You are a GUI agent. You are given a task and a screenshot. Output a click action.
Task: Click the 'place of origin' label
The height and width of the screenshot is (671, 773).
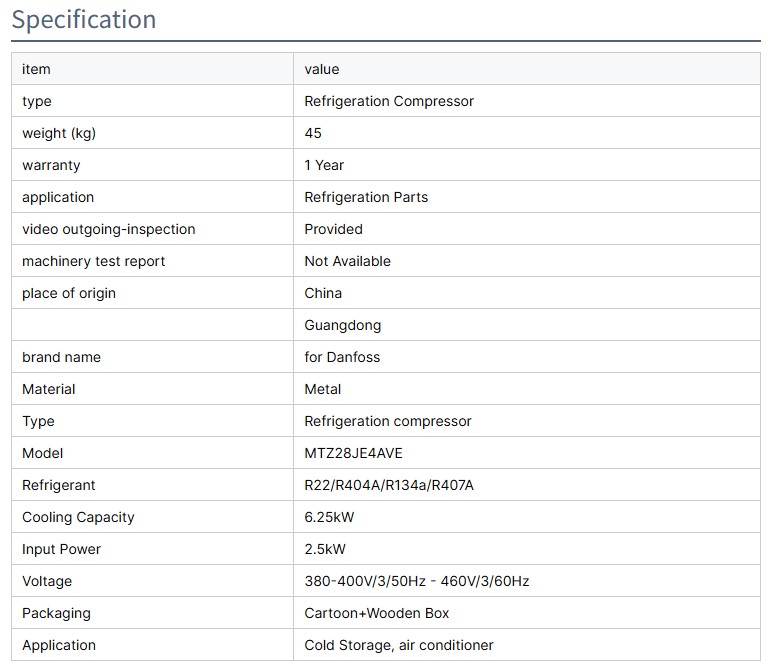(x=69, y=293)
